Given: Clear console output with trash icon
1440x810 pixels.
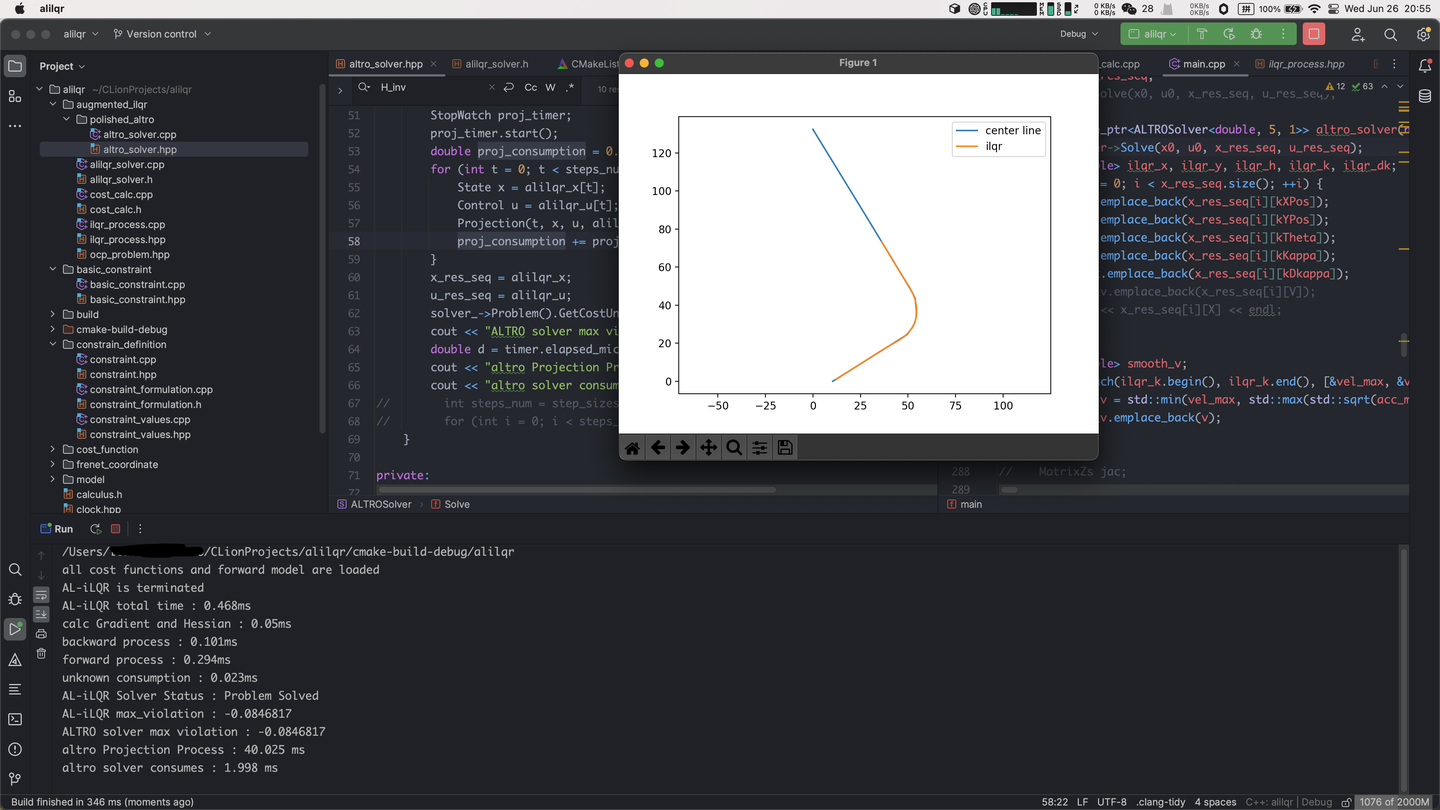Looking at the screenshot, I should [x=41, y=654].
